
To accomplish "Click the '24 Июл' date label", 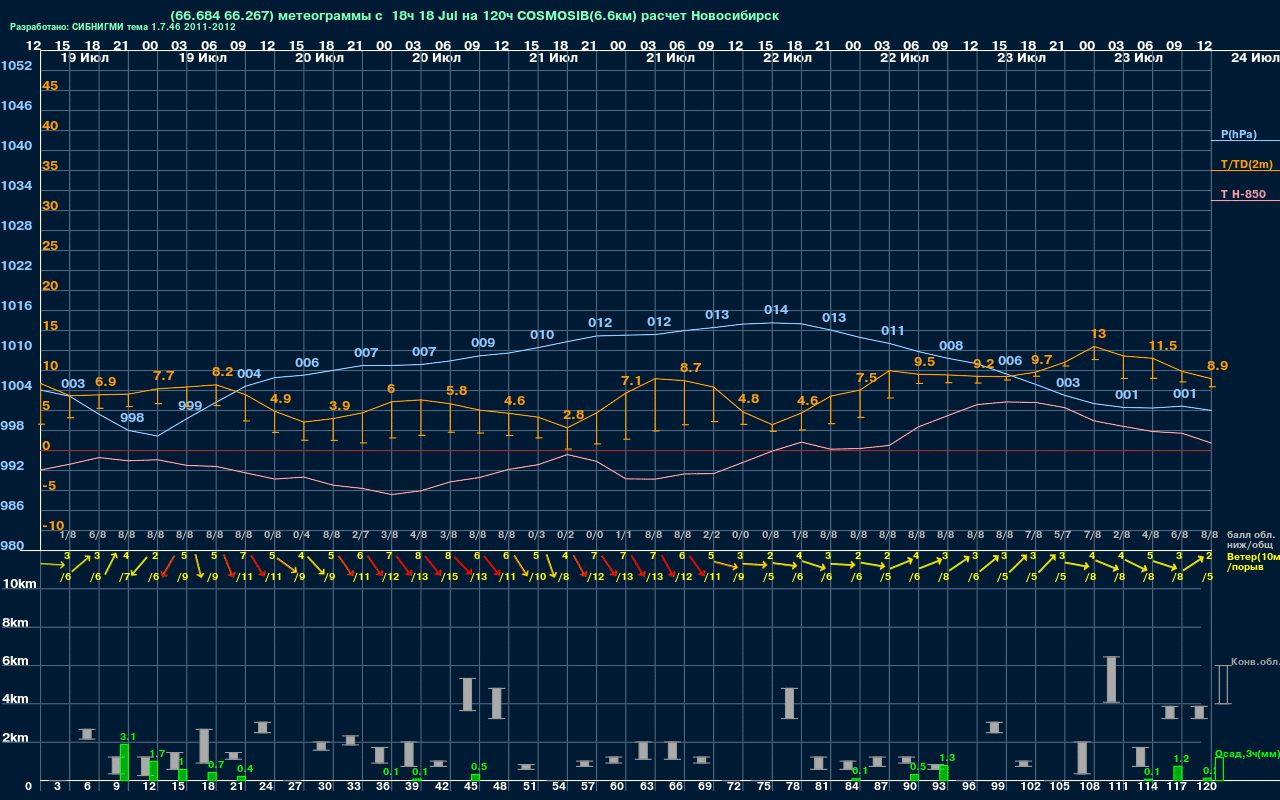I will (1253, 58).
